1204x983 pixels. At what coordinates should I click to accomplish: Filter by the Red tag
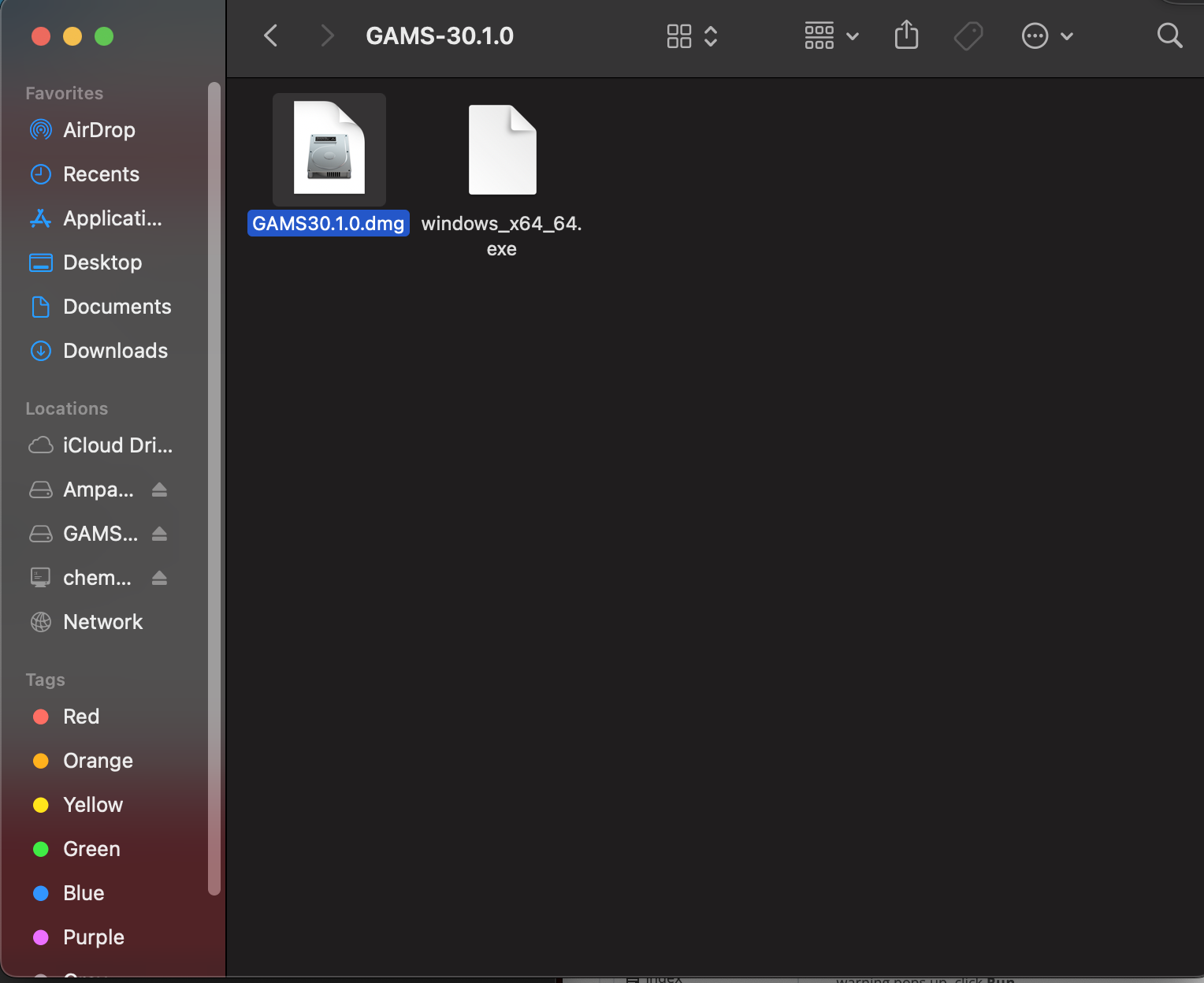tap(81, 717)
